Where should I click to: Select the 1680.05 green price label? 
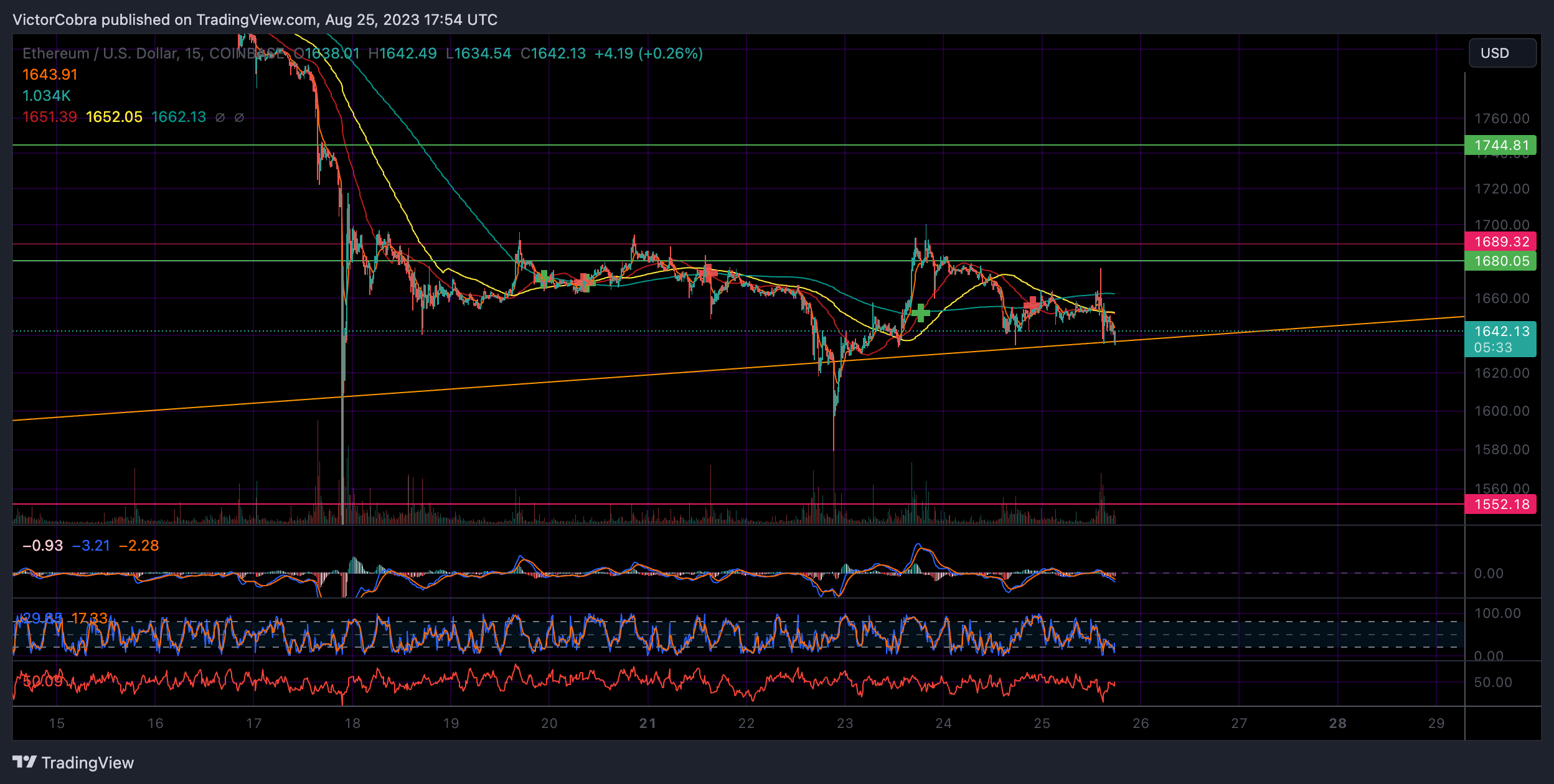(x=1500, y=261)
